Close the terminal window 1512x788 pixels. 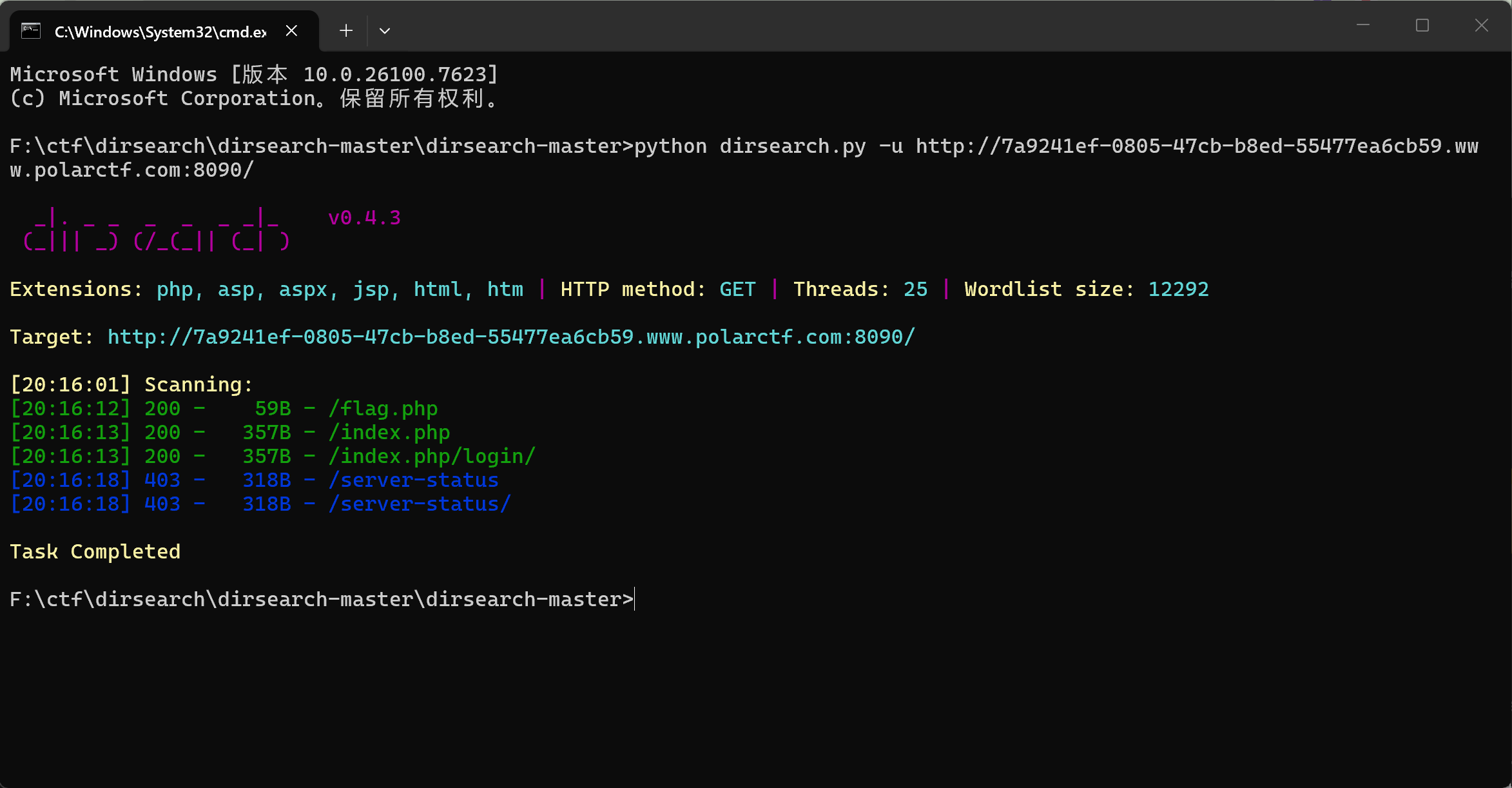1482,25
